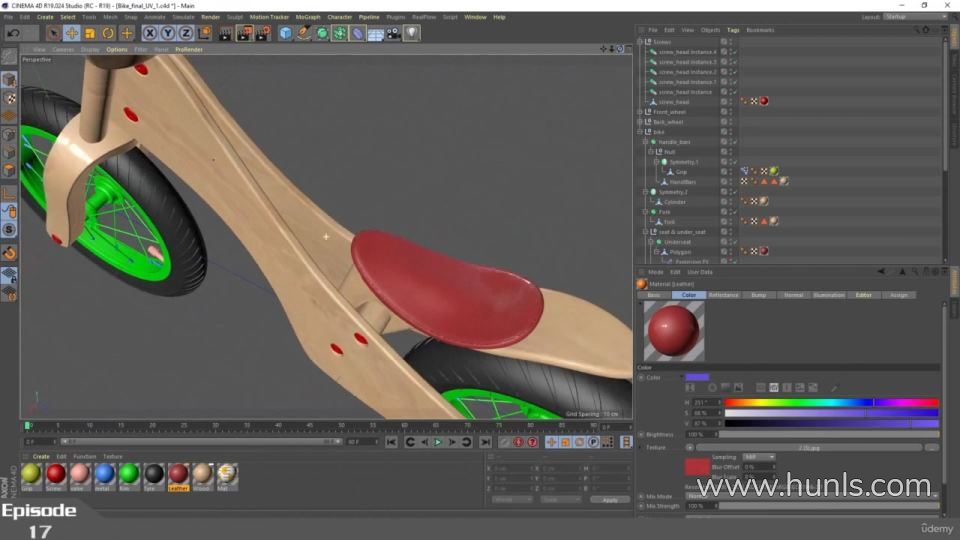
Task: Open the Camera object icon
Action: coord(394,33)
